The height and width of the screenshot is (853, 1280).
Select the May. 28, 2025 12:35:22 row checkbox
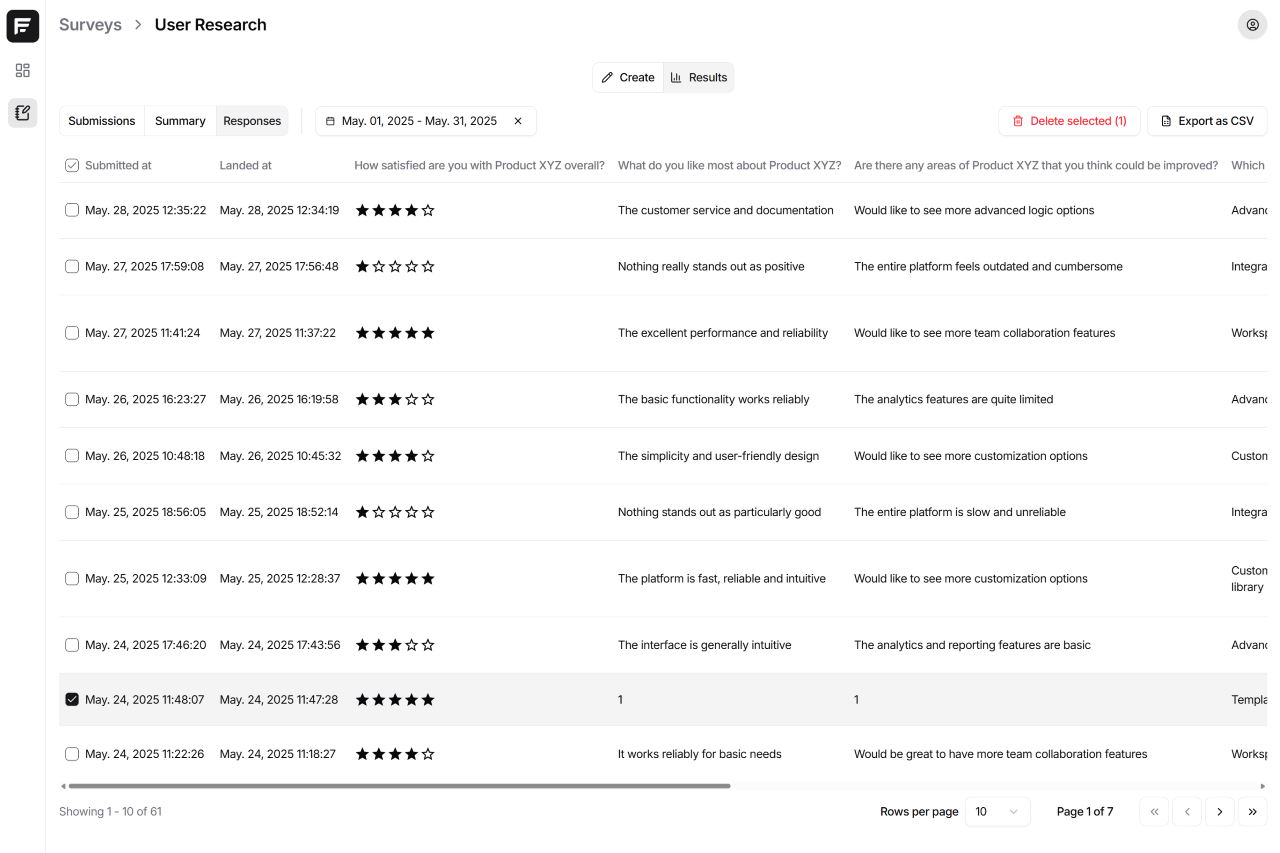72,211
